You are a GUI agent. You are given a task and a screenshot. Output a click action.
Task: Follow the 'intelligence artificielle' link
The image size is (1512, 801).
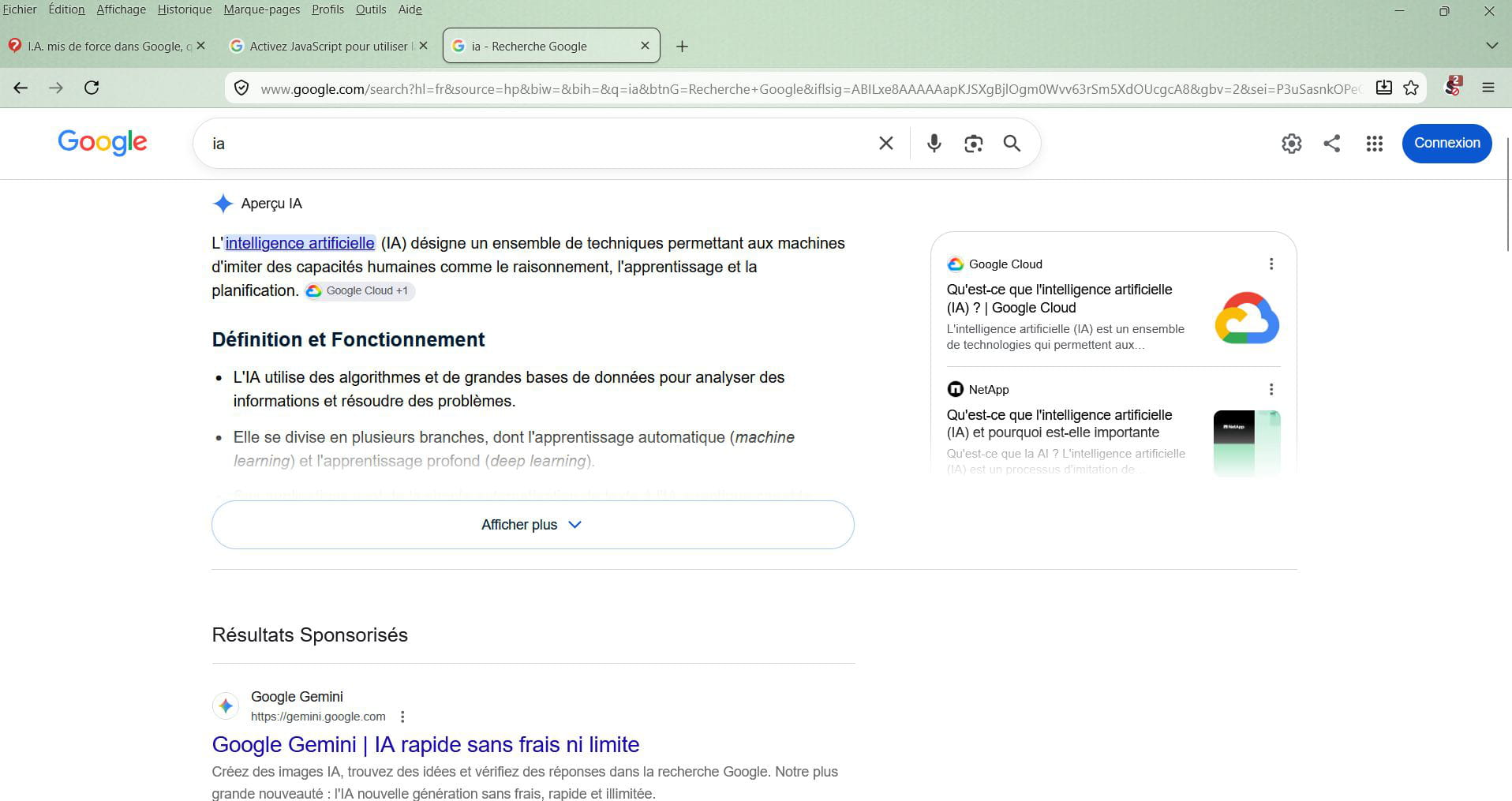300,243
